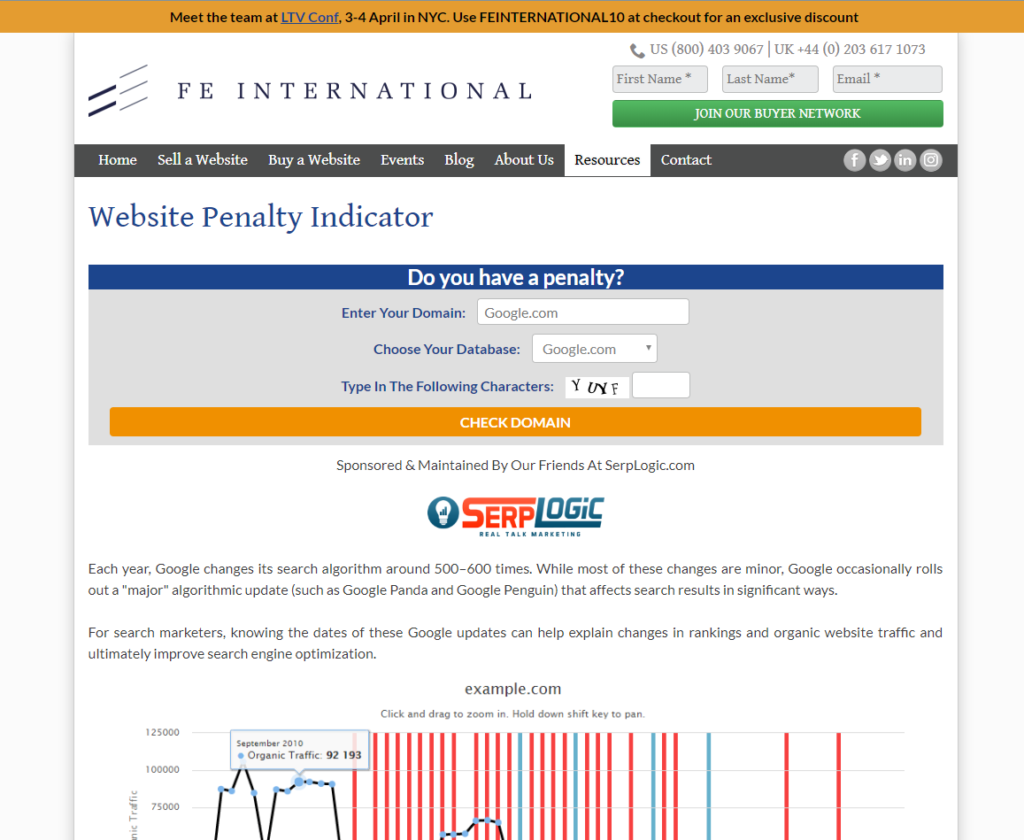The height and width of the screenshot is (840, 1024).
Task: Open the Contact page
Action: pyautogui.click(x=686, y=160)
